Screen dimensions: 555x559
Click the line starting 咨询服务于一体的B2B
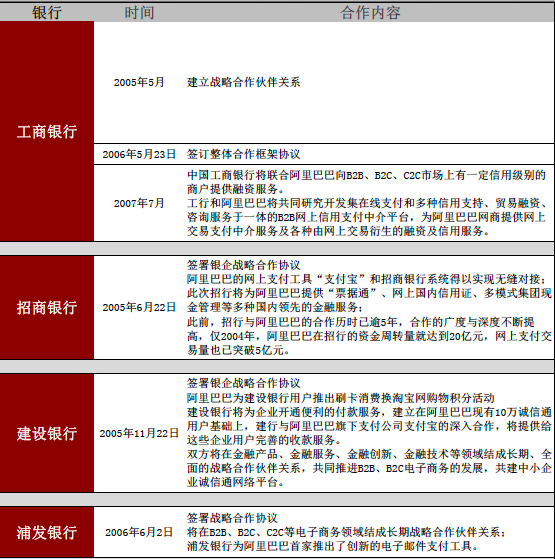coord(366,217)
